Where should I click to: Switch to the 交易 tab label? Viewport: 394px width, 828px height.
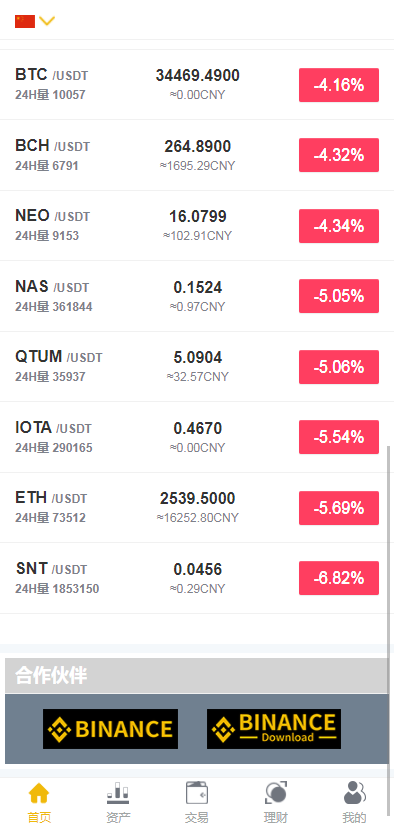click(197, 817)
